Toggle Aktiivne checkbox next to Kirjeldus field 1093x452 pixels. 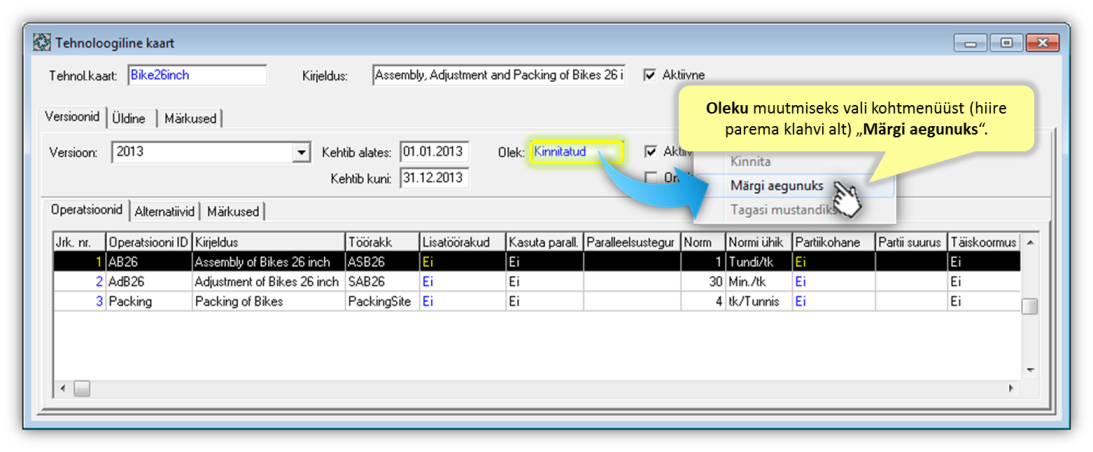[x=650, y=75]
